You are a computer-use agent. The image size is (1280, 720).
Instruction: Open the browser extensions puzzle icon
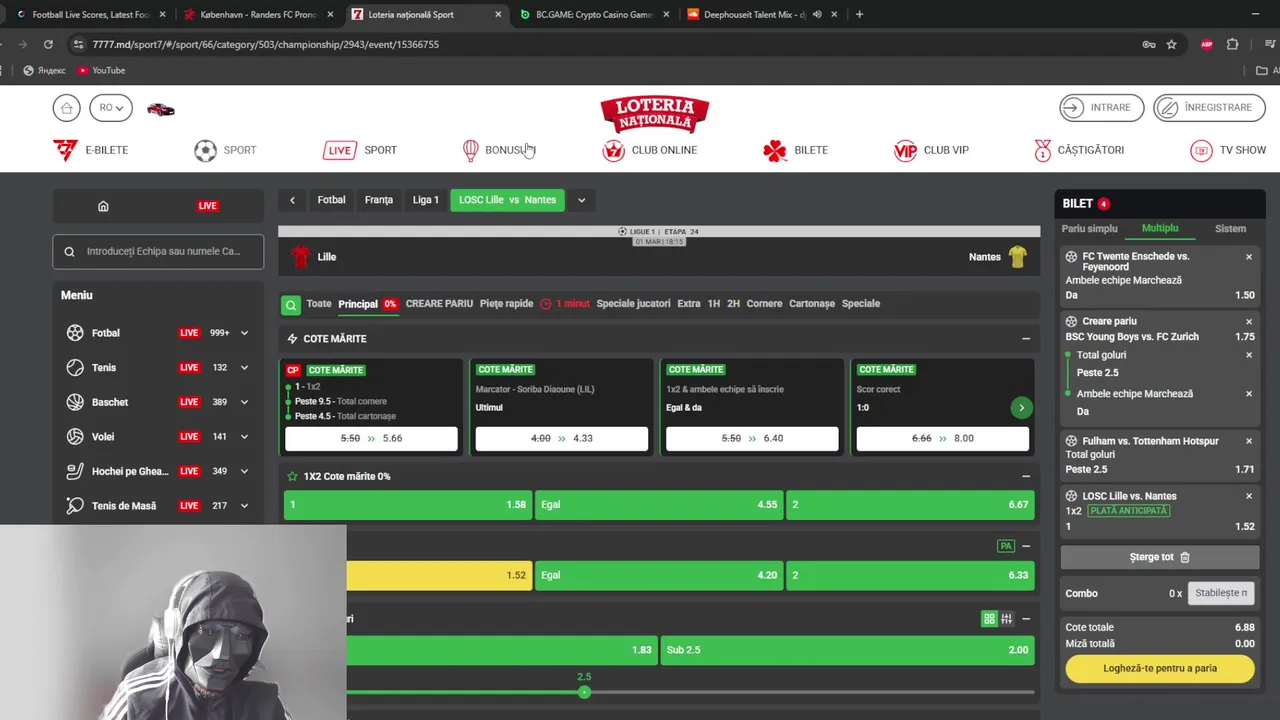pyautogui.click(x=1232, y=44)
